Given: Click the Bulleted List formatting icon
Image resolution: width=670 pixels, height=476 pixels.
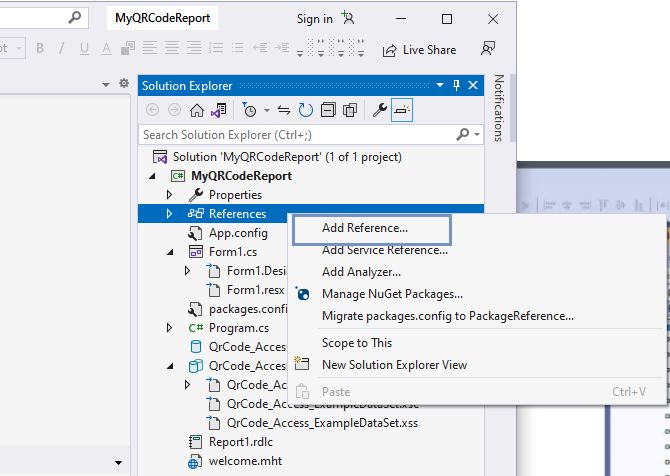Looking at the screenshot, I should click(237, 48).
